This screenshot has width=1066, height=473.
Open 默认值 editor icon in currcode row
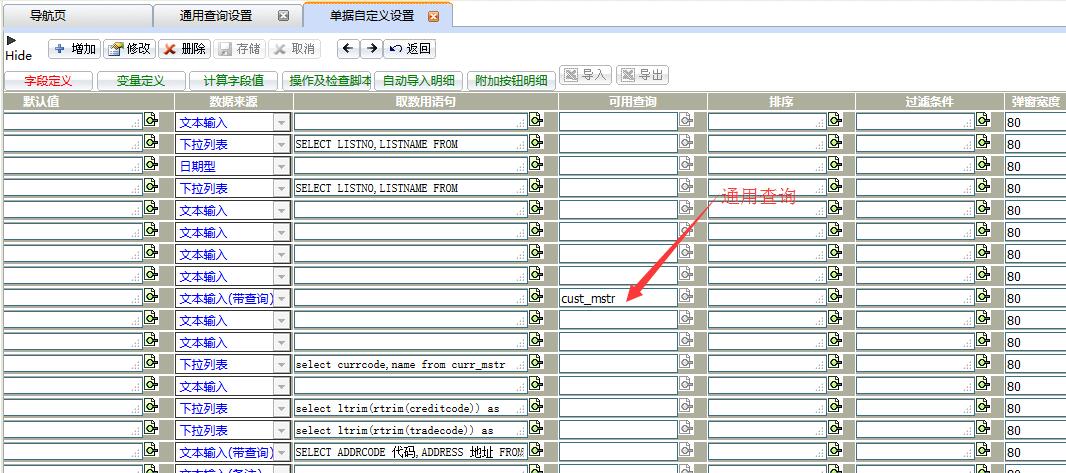coord(151,362)
